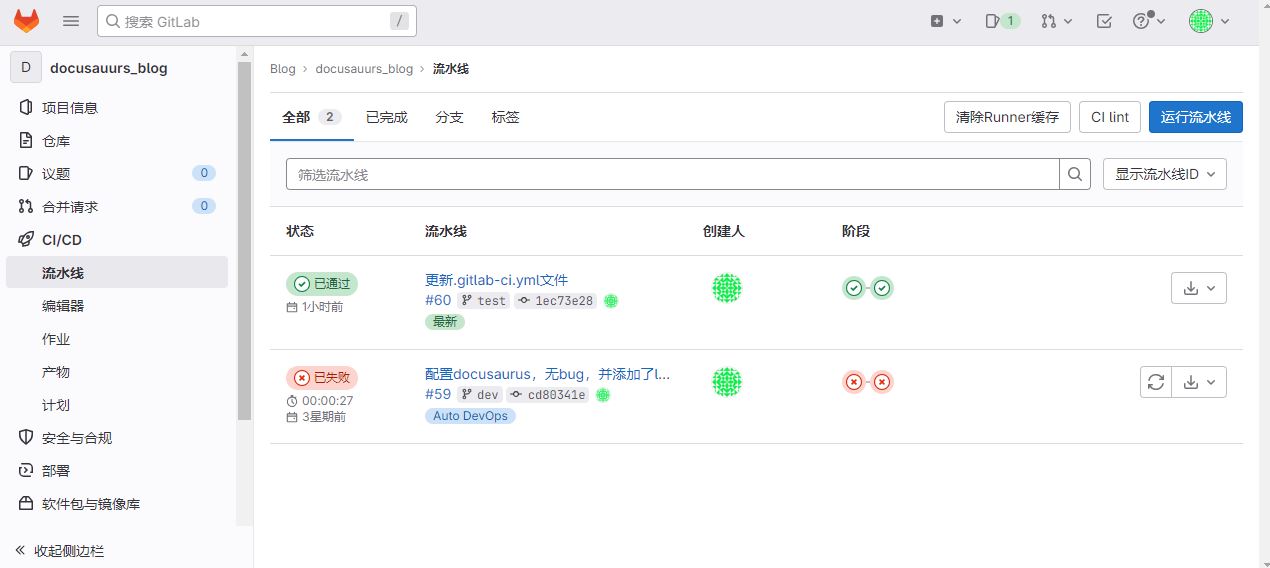Viewport: 1270px width, 568px height.
Task: Expand the create new plus dropdown
Action: [945, 21]
